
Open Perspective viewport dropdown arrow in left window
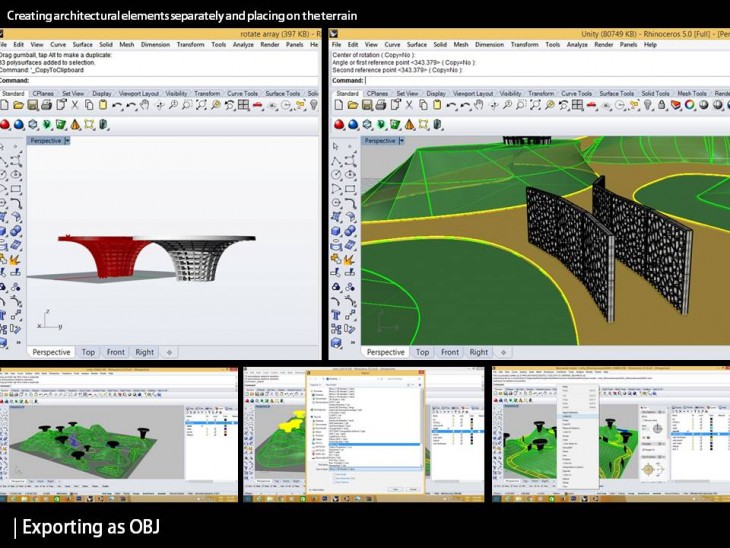point(67,141)
